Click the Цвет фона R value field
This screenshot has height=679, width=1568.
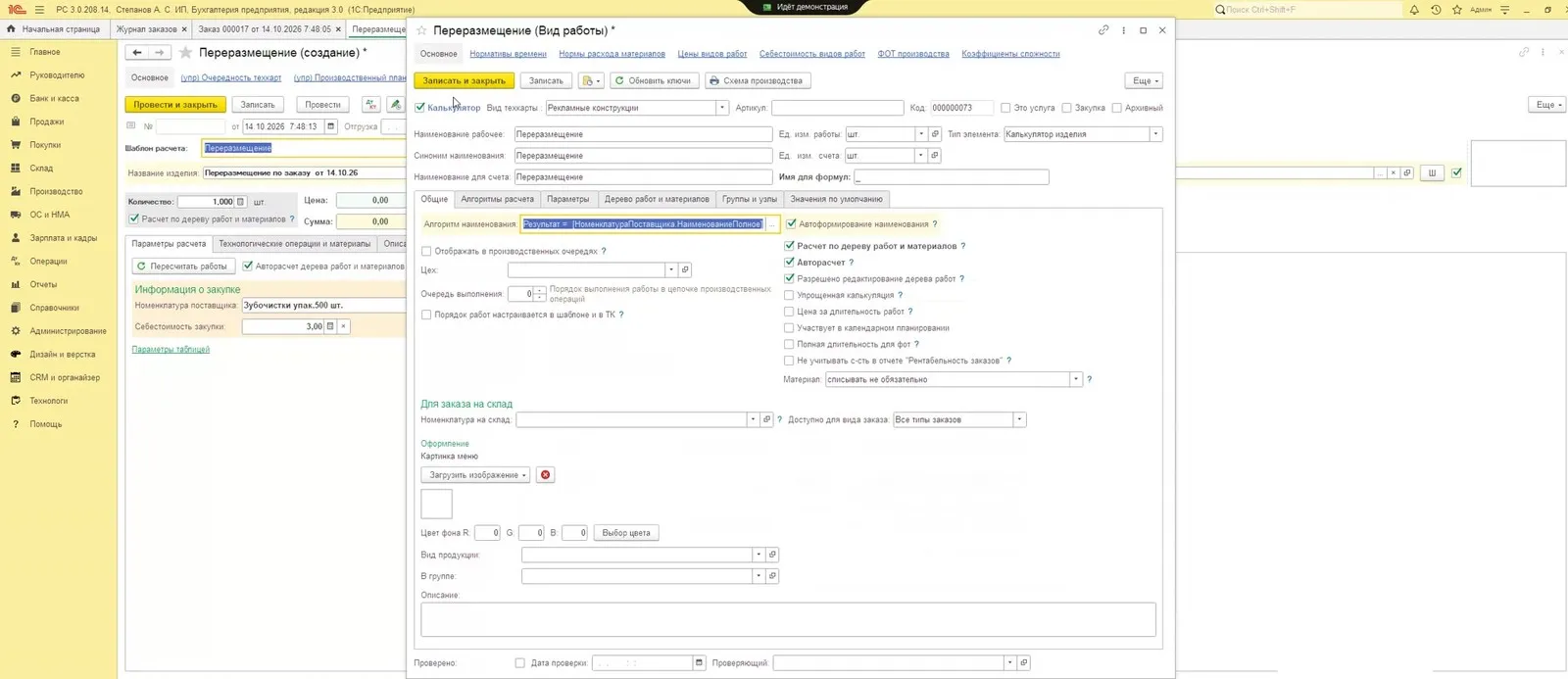pos(487,533)
